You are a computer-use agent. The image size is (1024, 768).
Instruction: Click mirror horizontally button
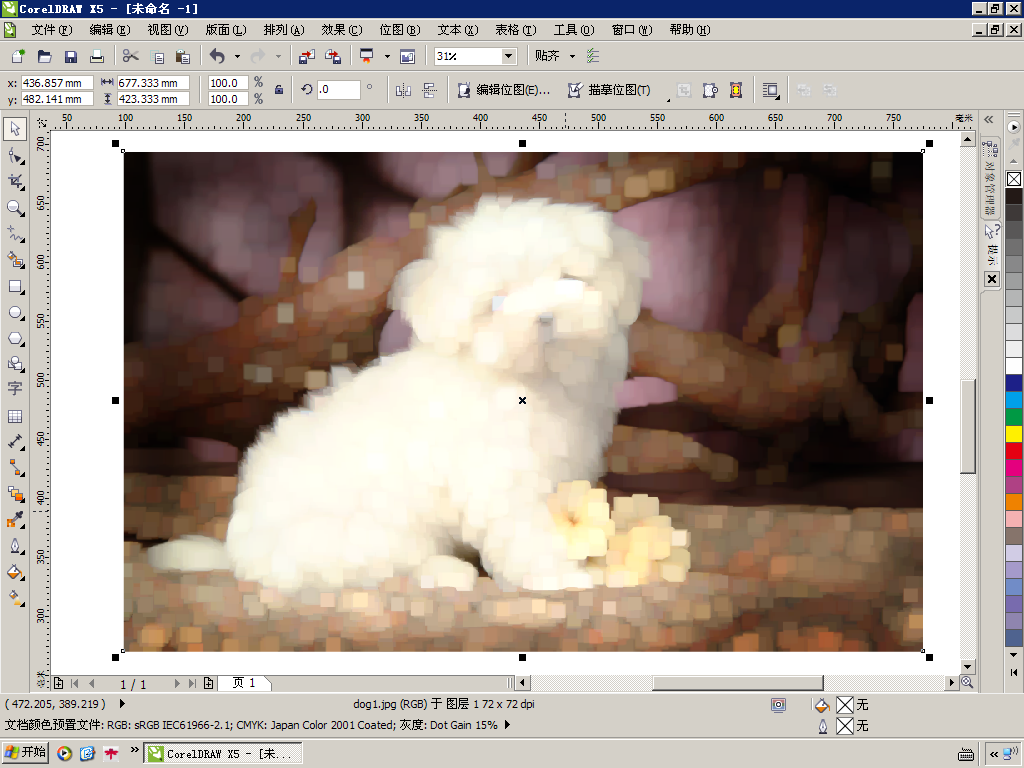[404, 90]
